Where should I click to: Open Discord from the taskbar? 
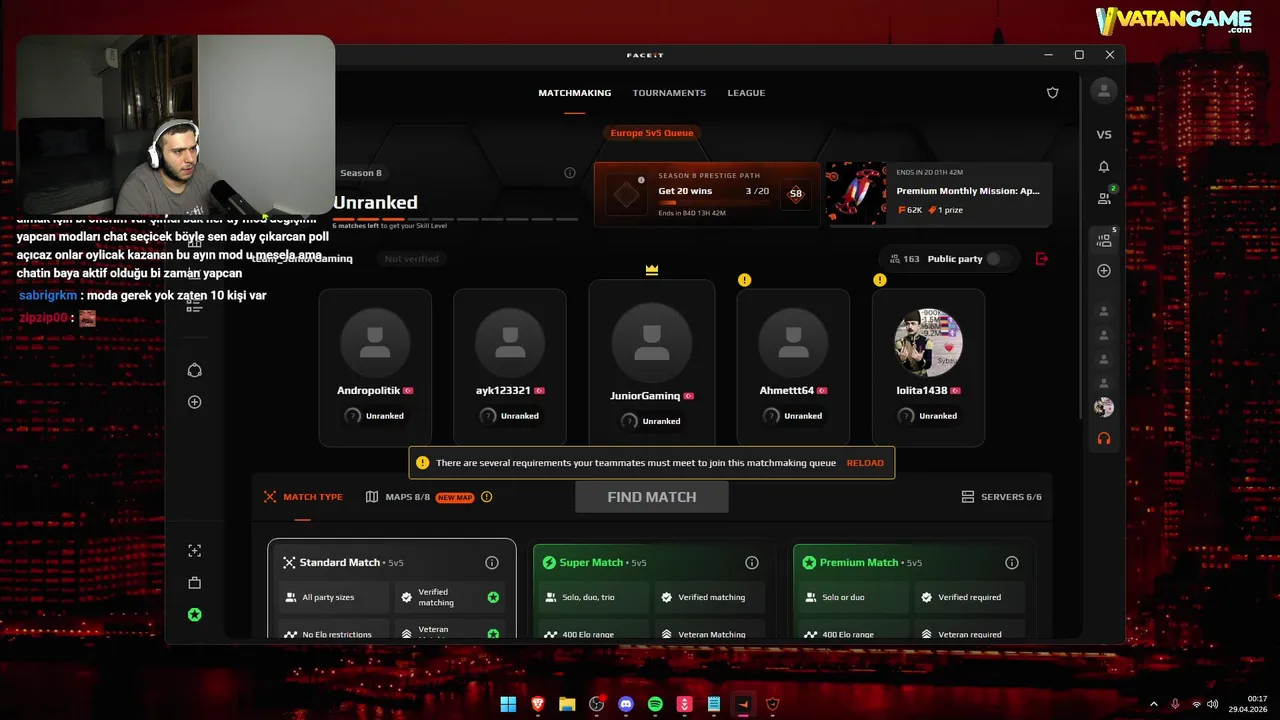click(x=626, y=704)
